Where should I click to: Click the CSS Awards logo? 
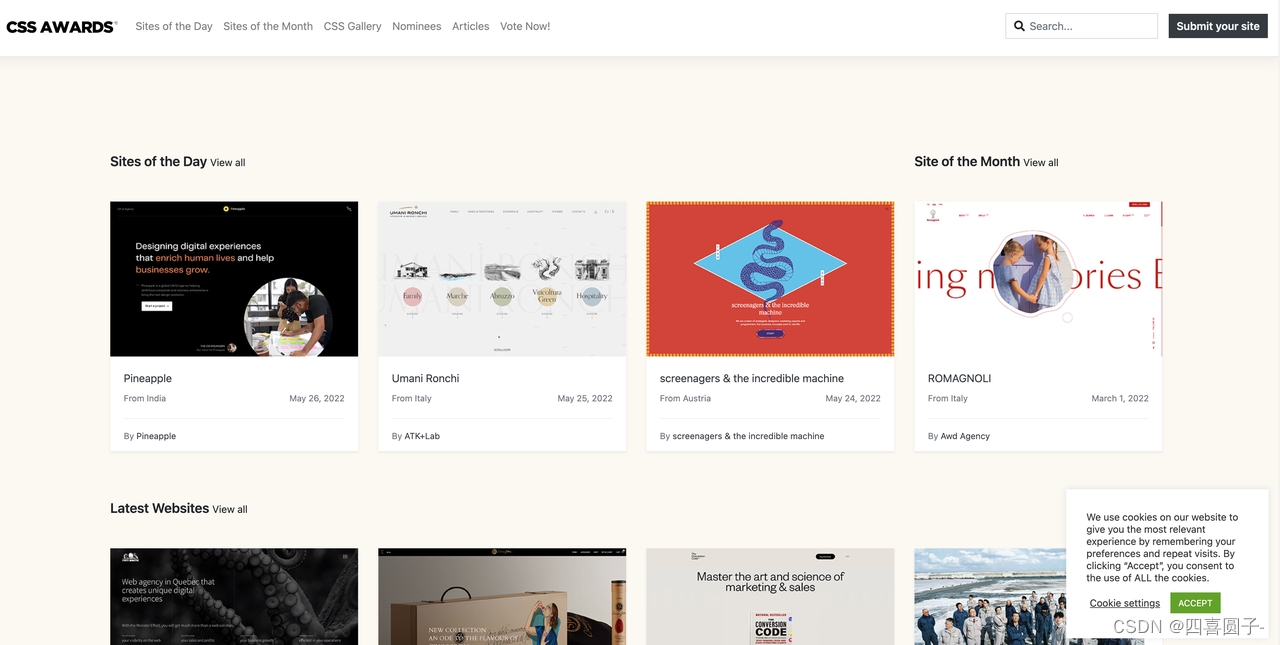click(62, 26)
